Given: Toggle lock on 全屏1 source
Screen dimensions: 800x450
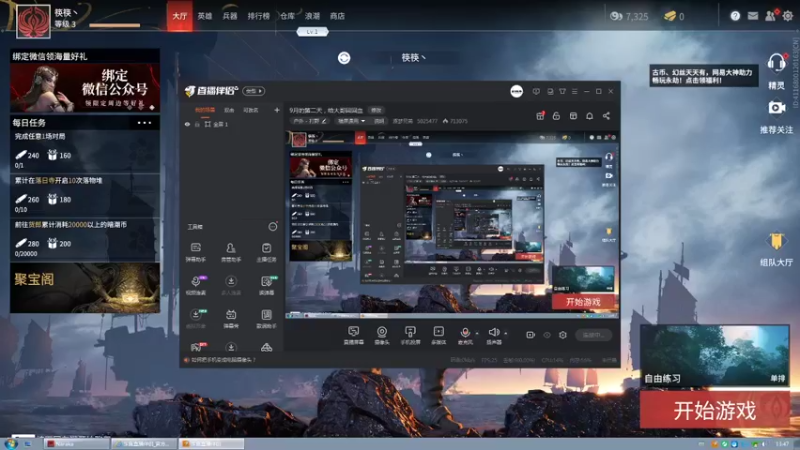Looking at the screenshot, I should (x=197, y=124).
